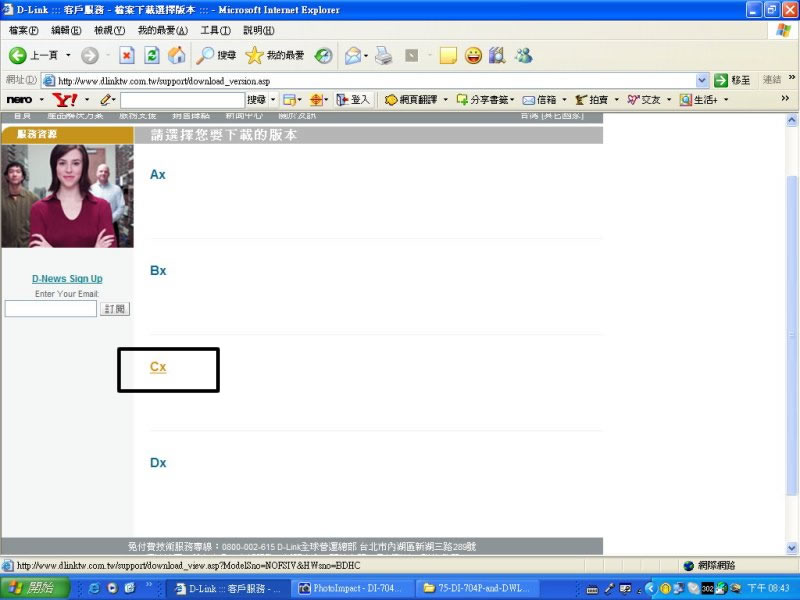Image resolution: width=800 pixels, height=600 pixels.
Task: Click the Yahoo! Y! logo
Action: click(65, 99)
